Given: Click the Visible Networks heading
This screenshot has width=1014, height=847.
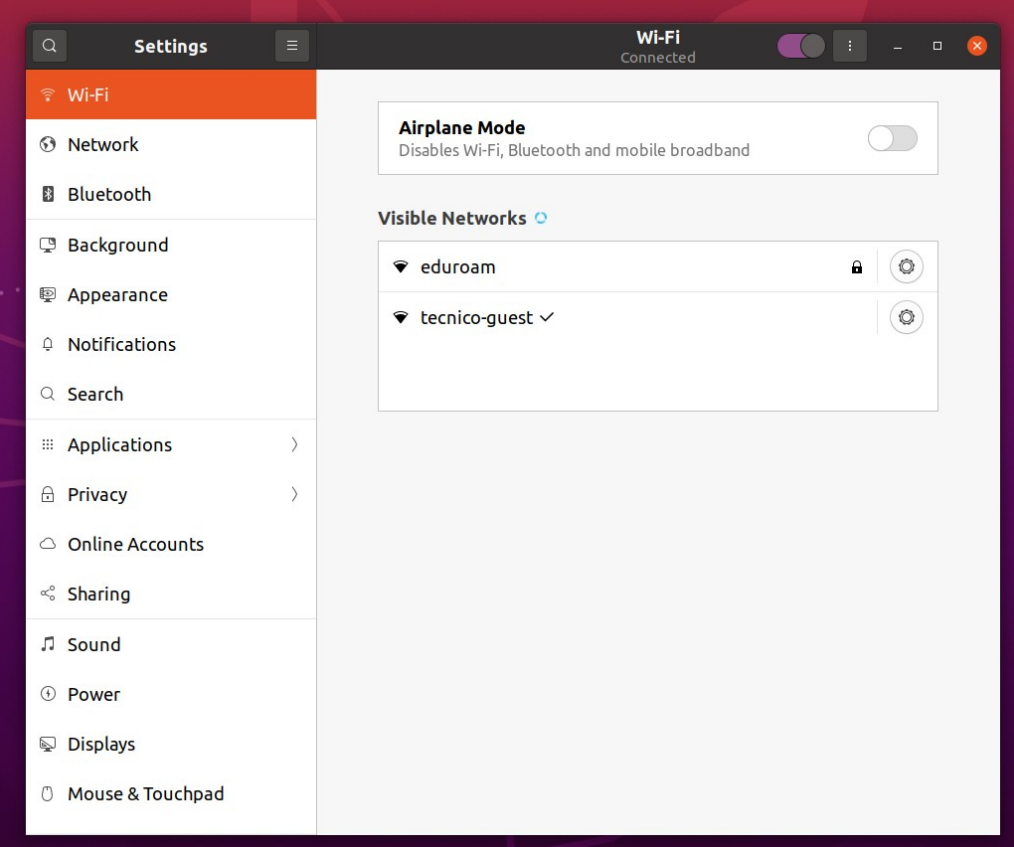Looking at the screenshot, I should point(452,218).
